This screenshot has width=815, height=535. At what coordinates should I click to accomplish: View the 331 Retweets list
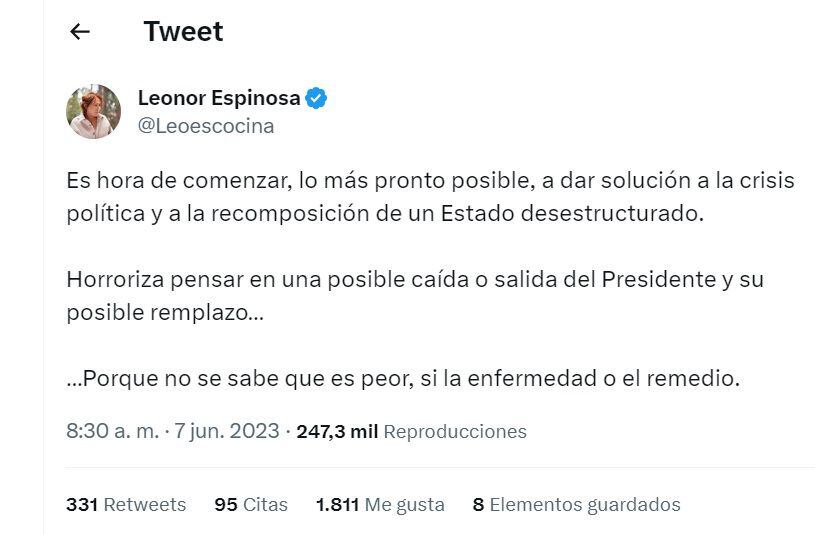(x=126, y=505)
